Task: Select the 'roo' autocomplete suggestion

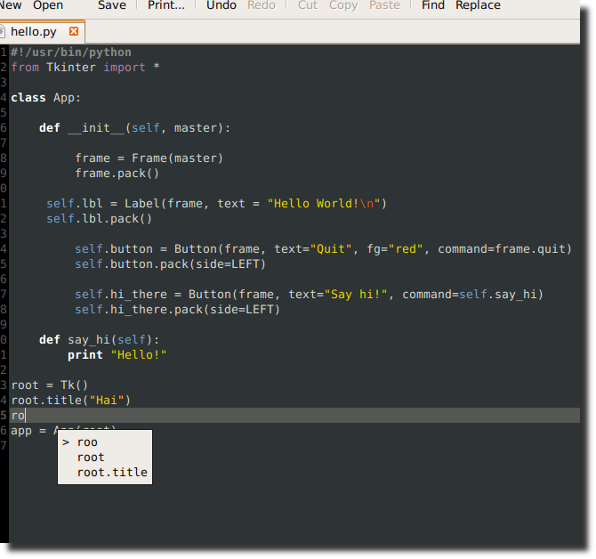Action: pyautogui.click(x=87, y=442)
